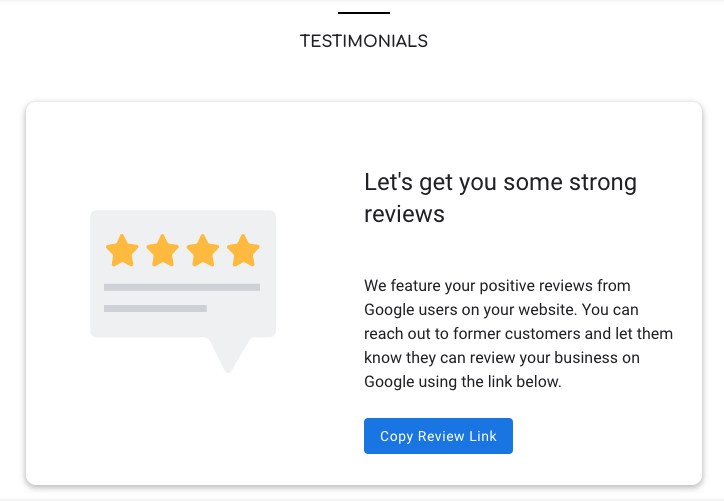
Task: Select the second yellow star
Action: 163,251
